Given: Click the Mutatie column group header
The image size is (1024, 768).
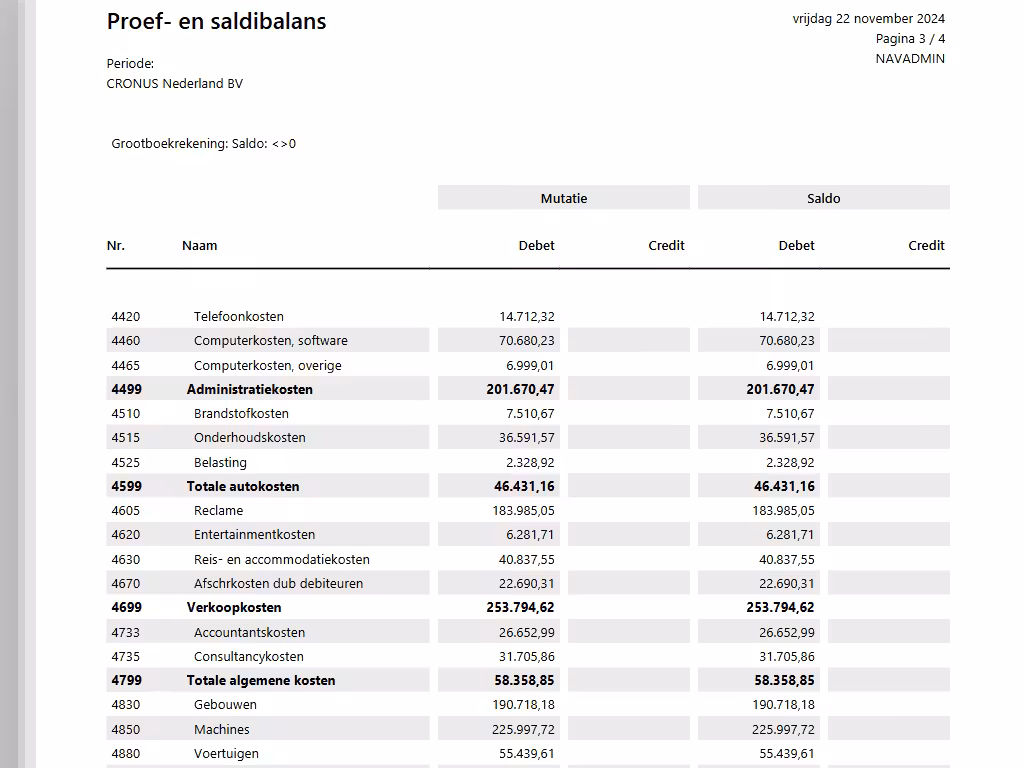Looking at the screenshot, I should tap(563, 198).
